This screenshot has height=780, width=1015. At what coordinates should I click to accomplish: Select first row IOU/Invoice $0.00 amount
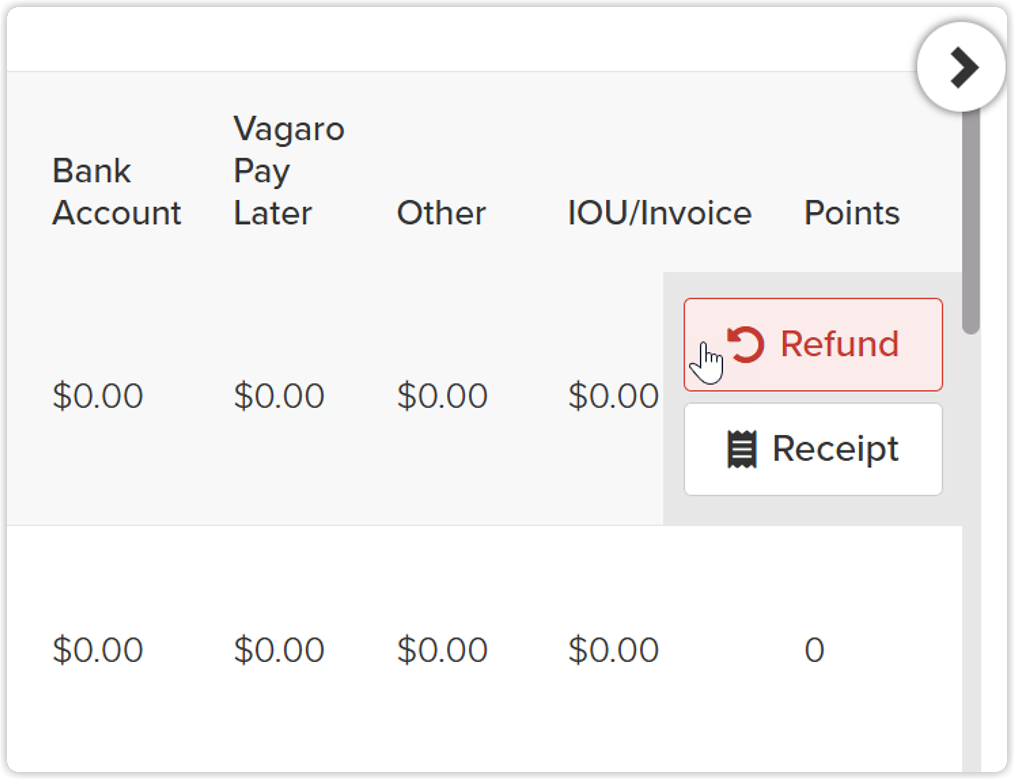(613, 396)
